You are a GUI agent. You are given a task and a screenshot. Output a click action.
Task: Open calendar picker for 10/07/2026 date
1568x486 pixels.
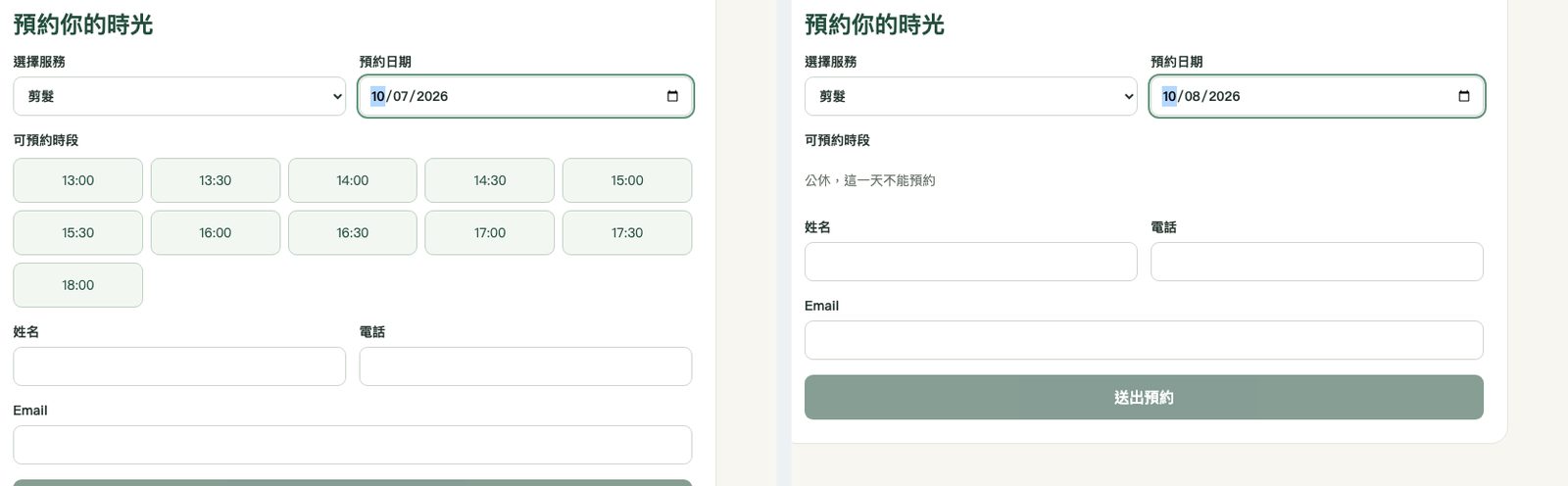click(672, 96)
